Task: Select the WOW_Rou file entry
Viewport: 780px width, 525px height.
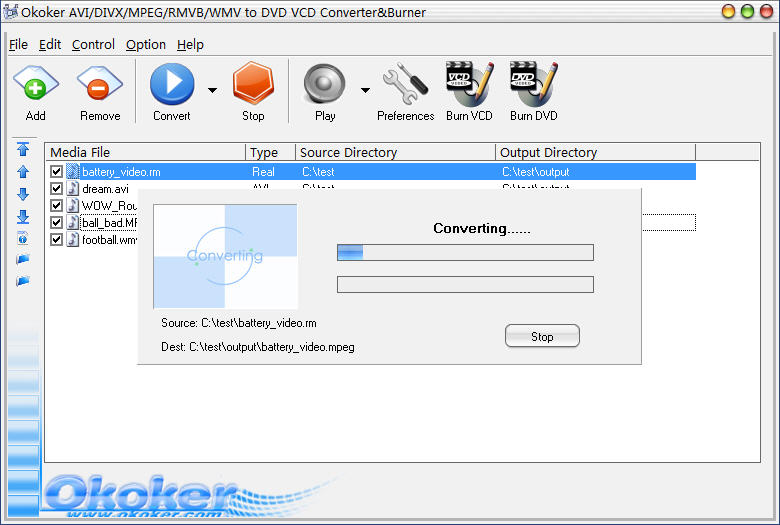Action: pyautogui.click(x=109, y=206)
